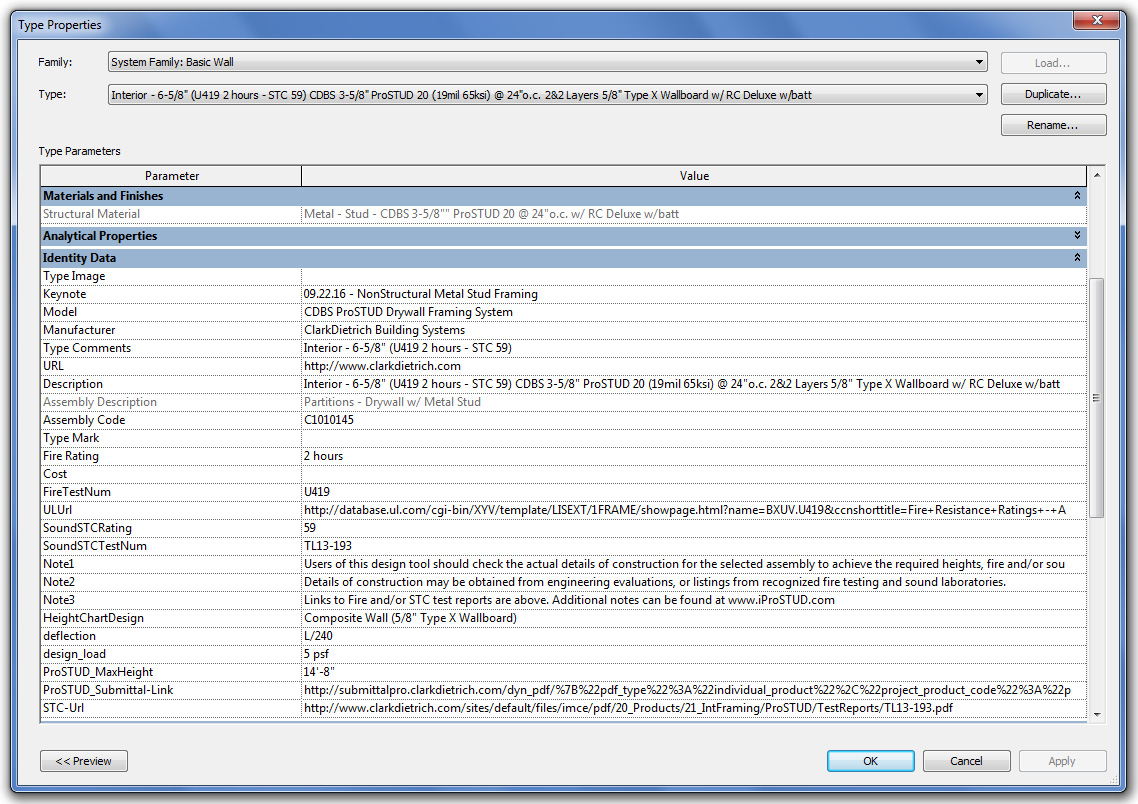Select the 'HeightChartDesign' parameter name
Viewport: 1138px width, 804px height.
pos(94,618)
